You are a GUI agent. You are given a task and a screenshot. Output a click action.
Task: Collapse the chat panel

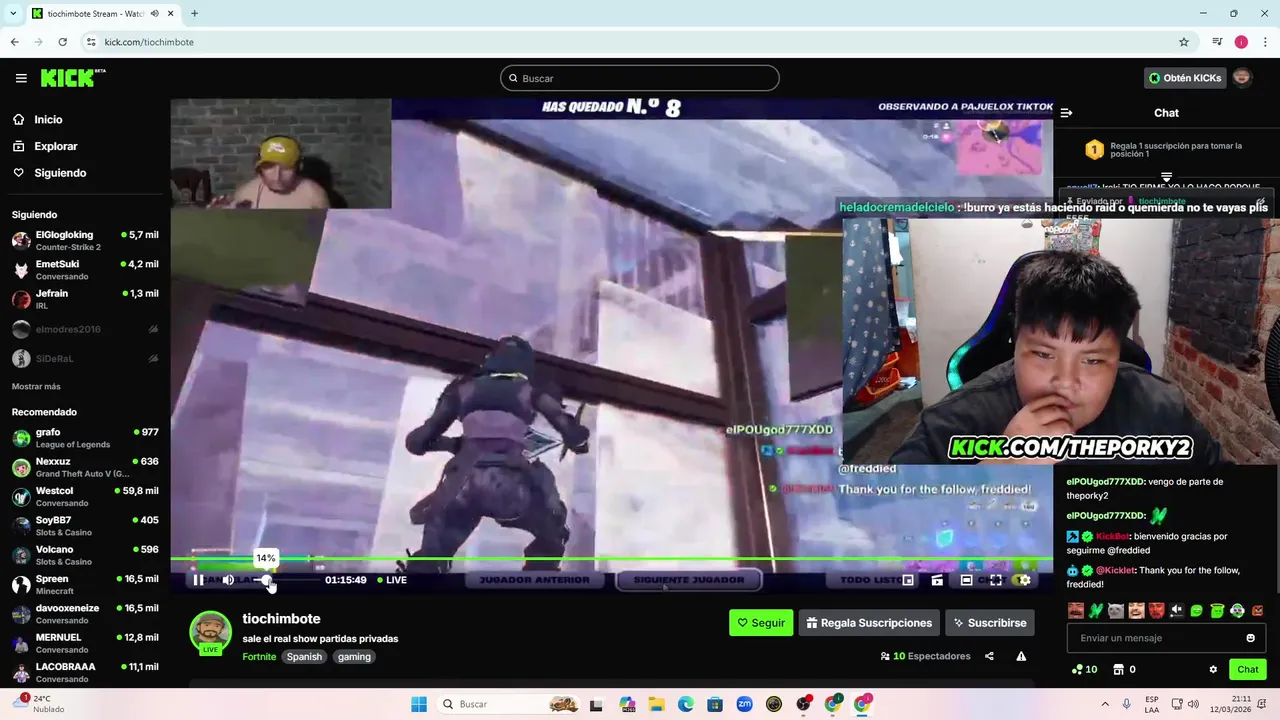pos(1066,113)
